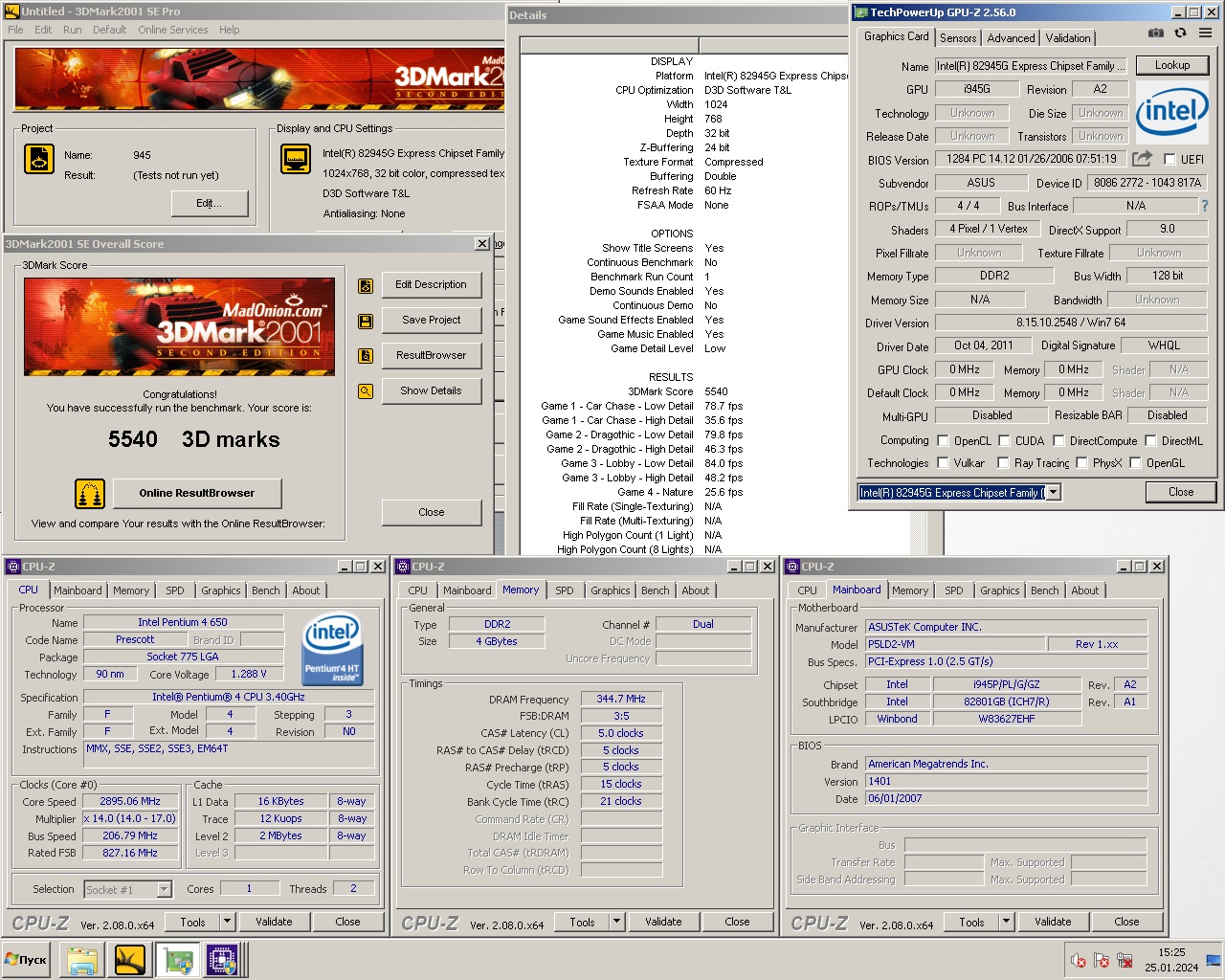Switch to the Sensors tab in GPU-Z
Viewport: 1225px width, 980px height.
[958, 38]
